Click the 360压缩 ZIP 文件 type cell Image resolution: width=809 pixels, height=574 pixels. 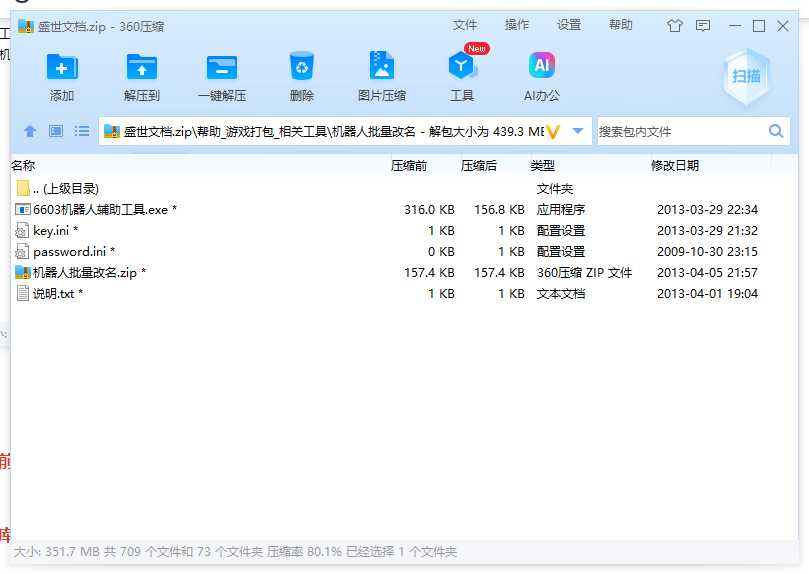[585, 272]
